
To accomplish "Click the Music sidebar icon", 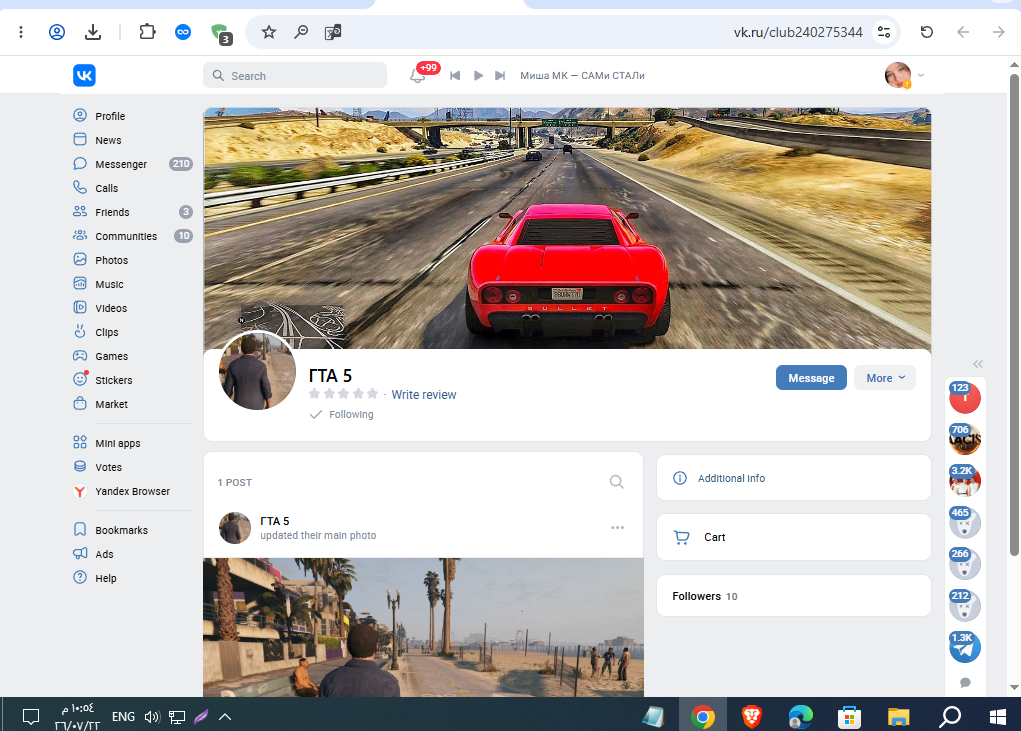I will pyautogui.click(x=80, y=284).
